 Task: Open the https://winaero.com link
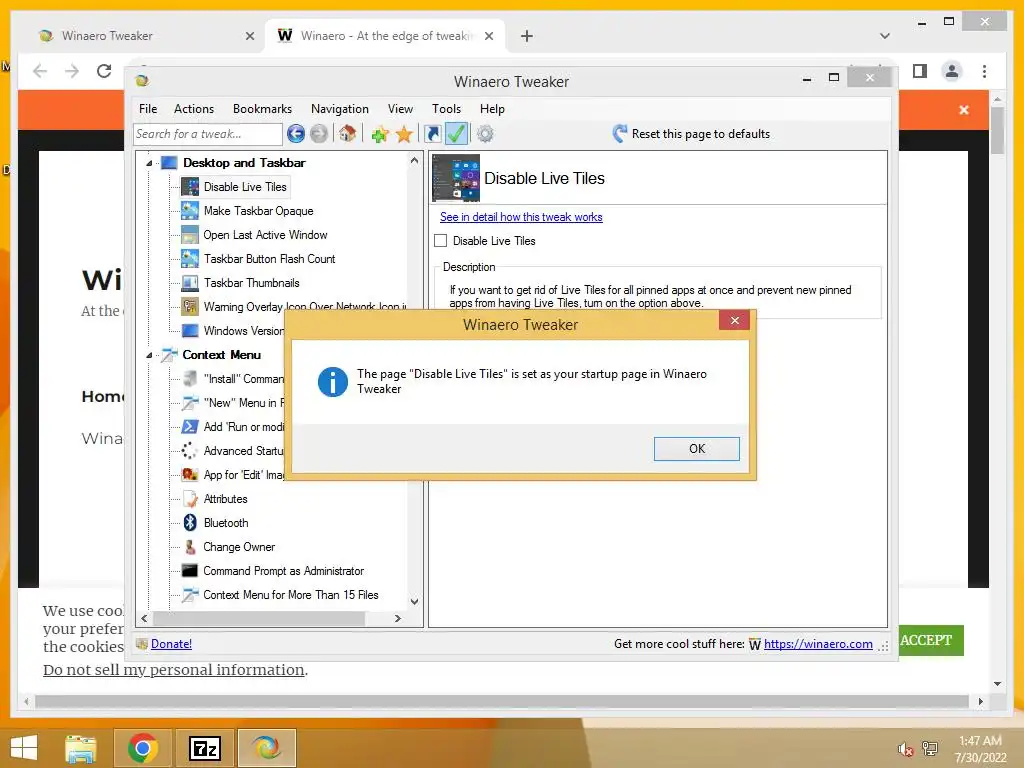point(818,644)
